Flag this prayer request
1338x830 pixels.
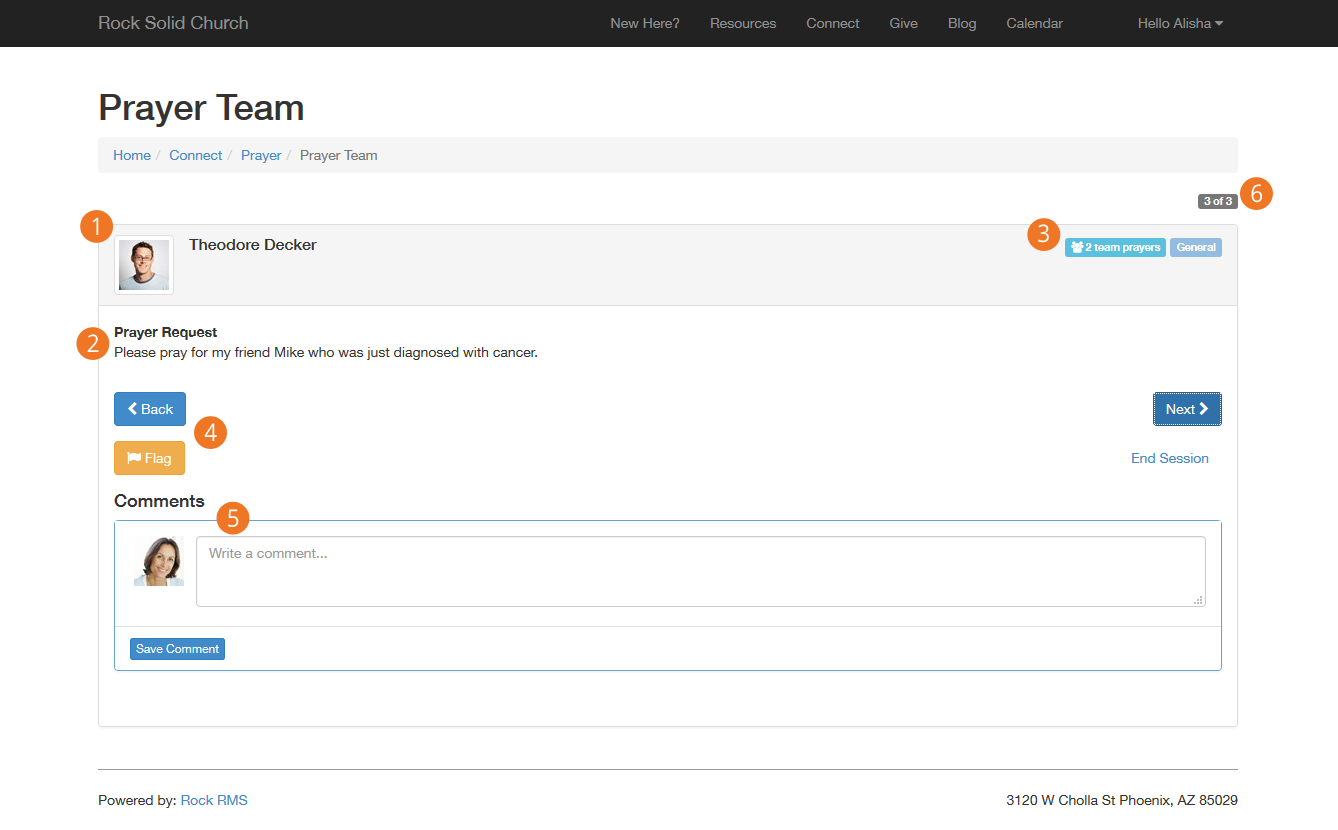pyautogui.click(x=150, y=458)
